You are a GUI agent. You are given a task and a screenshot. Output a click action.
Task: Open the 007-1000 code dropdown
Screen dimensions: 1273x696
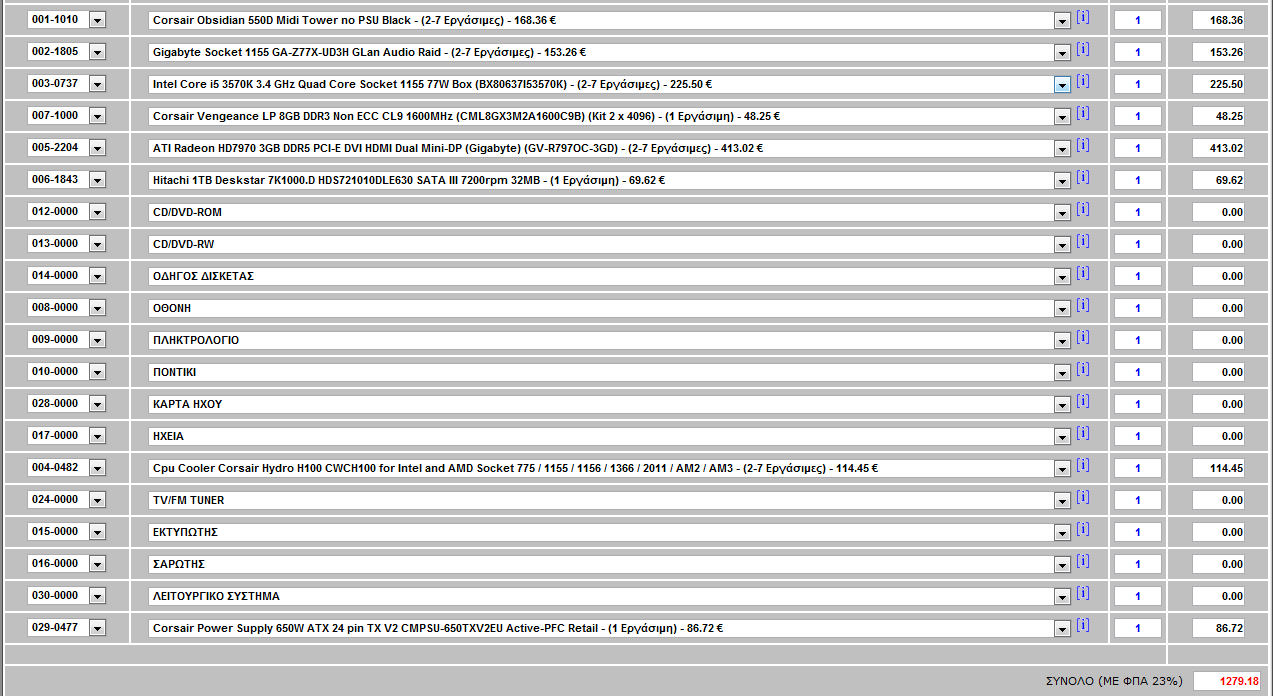97,116
